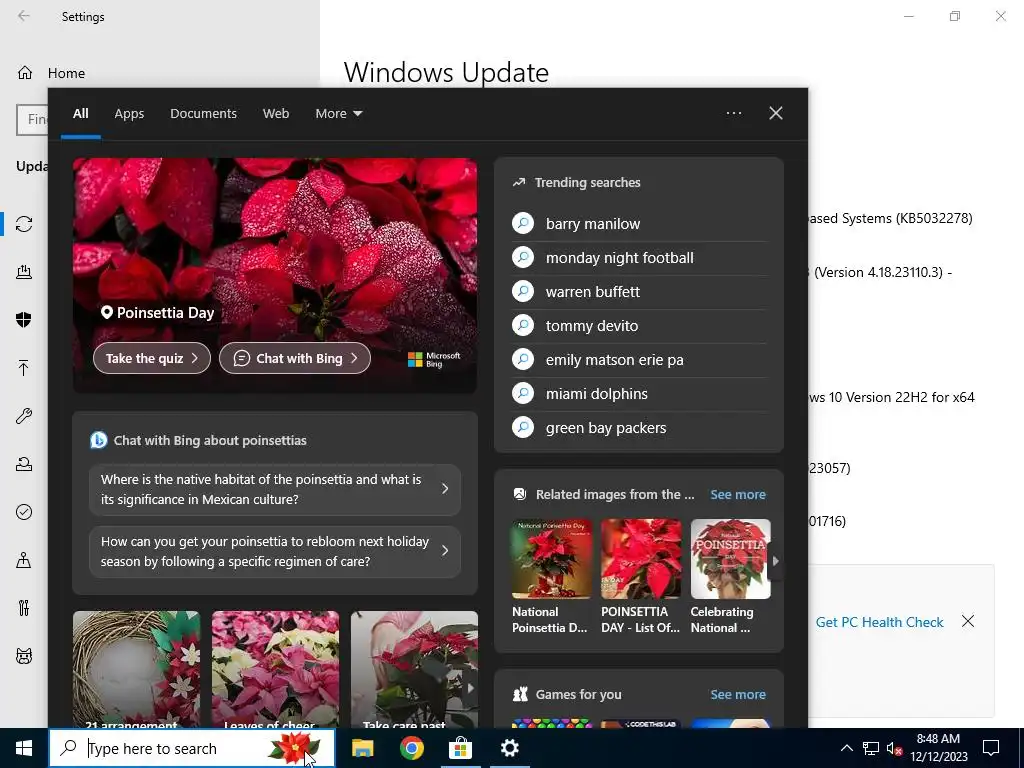Click the search icon beside miami dolphins
1024x768 pixels.
[x=523, y=393]
